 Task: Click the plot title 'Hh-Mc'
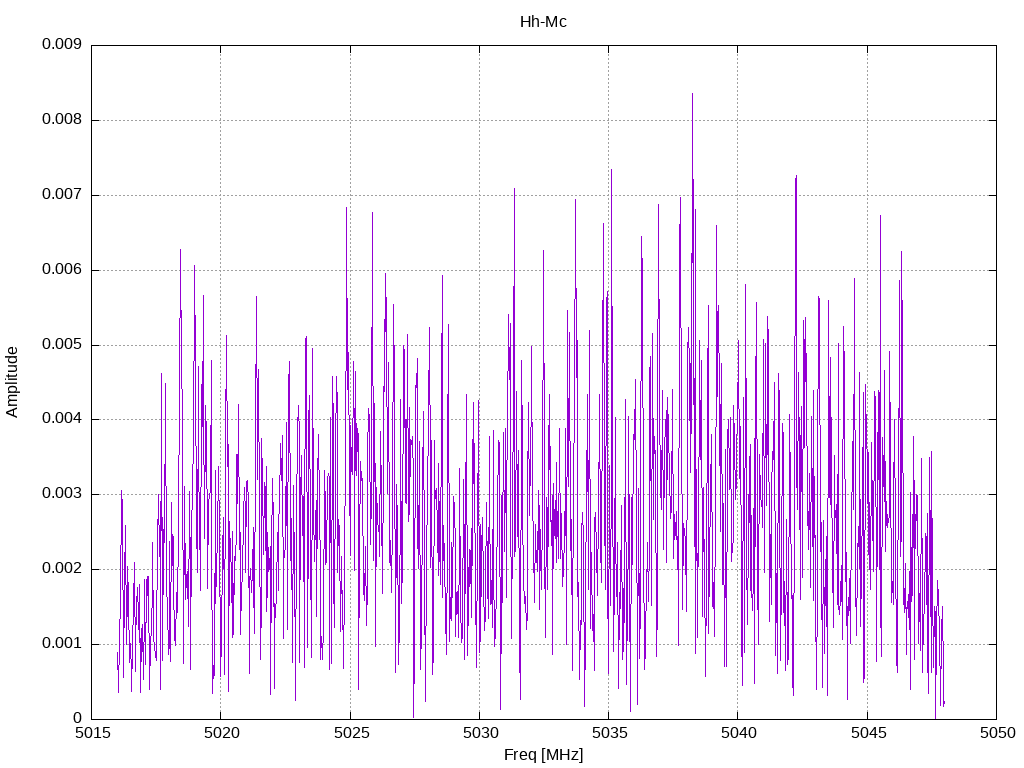click(543, 22)
